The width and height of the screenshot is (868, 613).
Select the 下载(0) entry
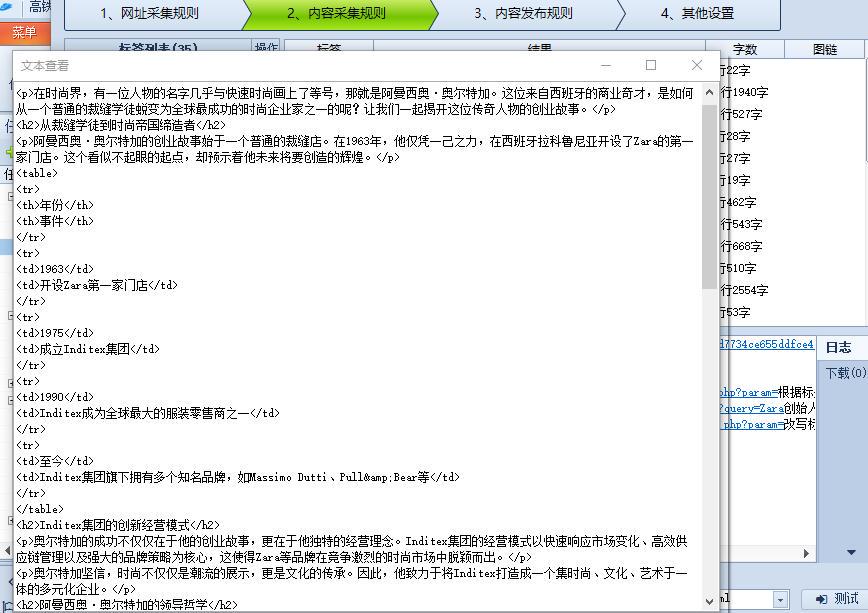[x=845, y=373]
